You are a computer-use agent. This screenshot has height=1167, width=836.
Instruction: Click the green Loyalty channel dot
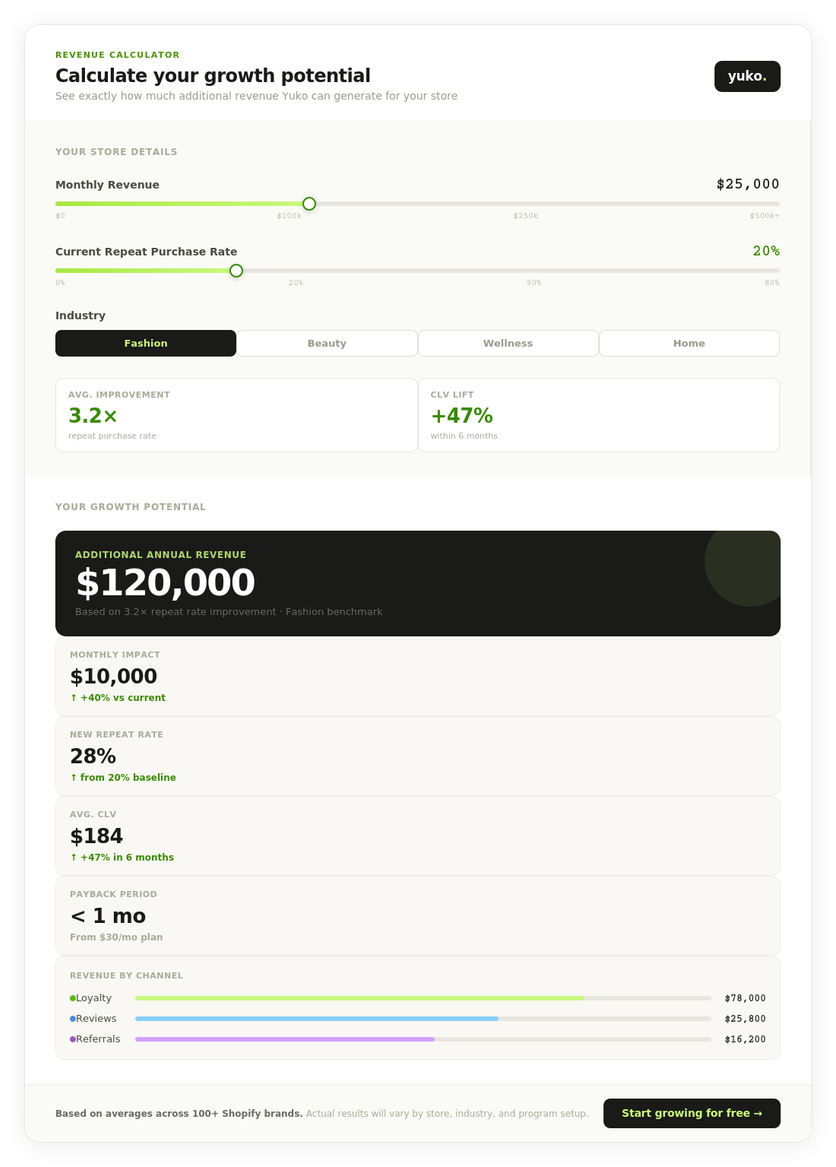(x=72, y=997)
